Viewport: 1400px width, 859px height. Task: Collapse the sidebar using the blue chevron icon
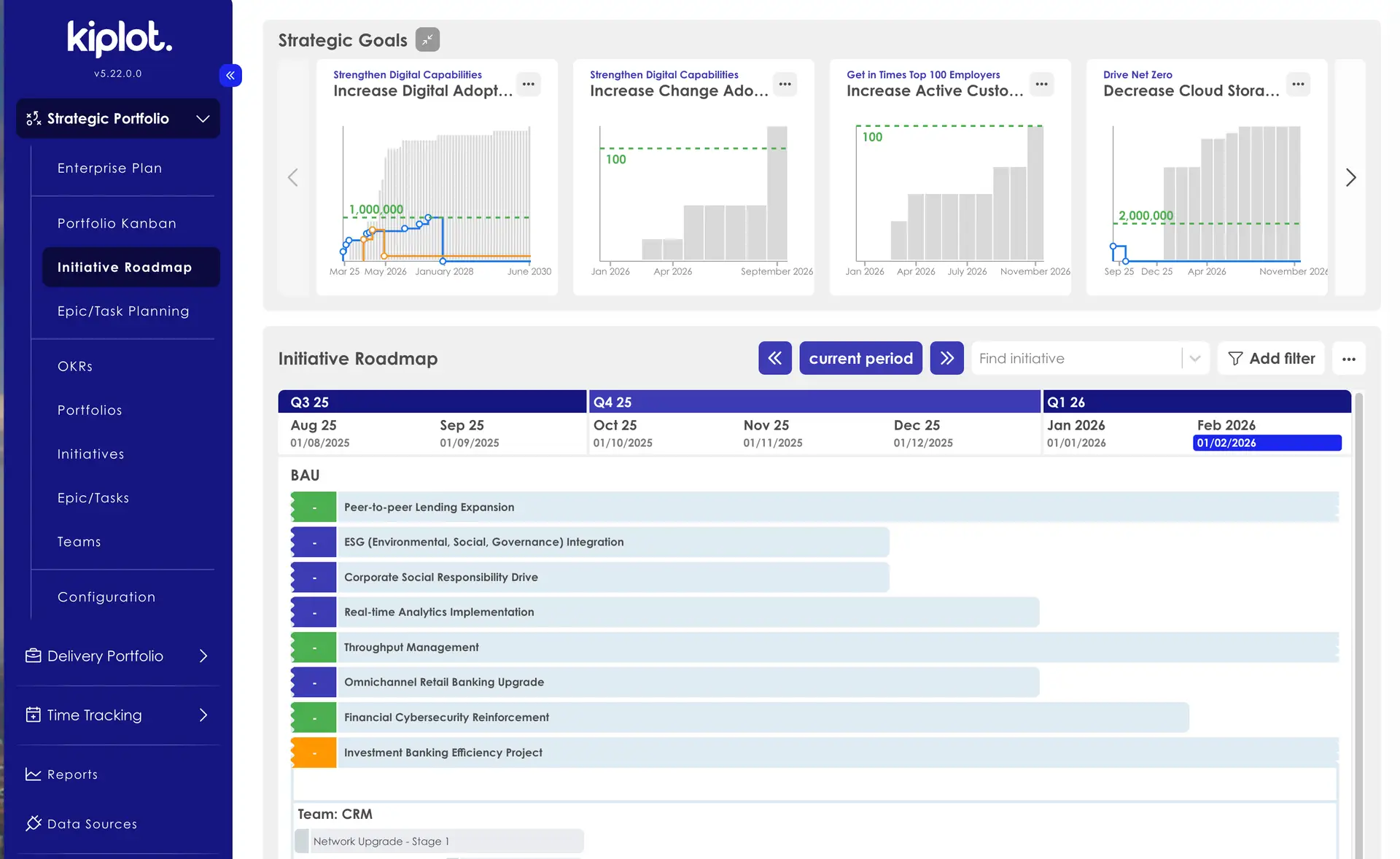pyautogui.click(x=230, y=75)
